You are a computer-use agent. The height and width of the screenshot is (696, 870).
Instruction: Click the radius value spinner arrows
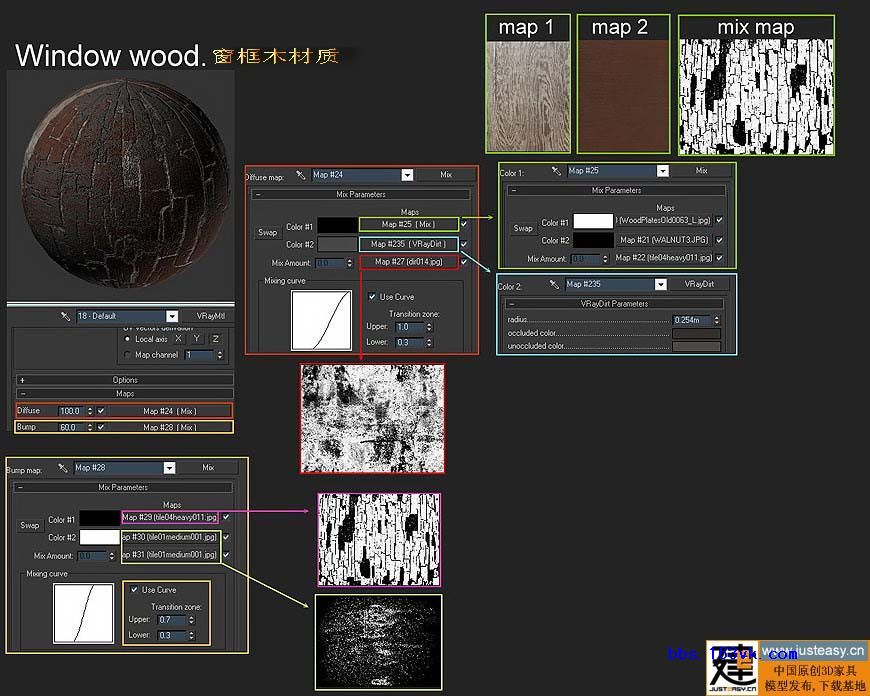[717, 320]
